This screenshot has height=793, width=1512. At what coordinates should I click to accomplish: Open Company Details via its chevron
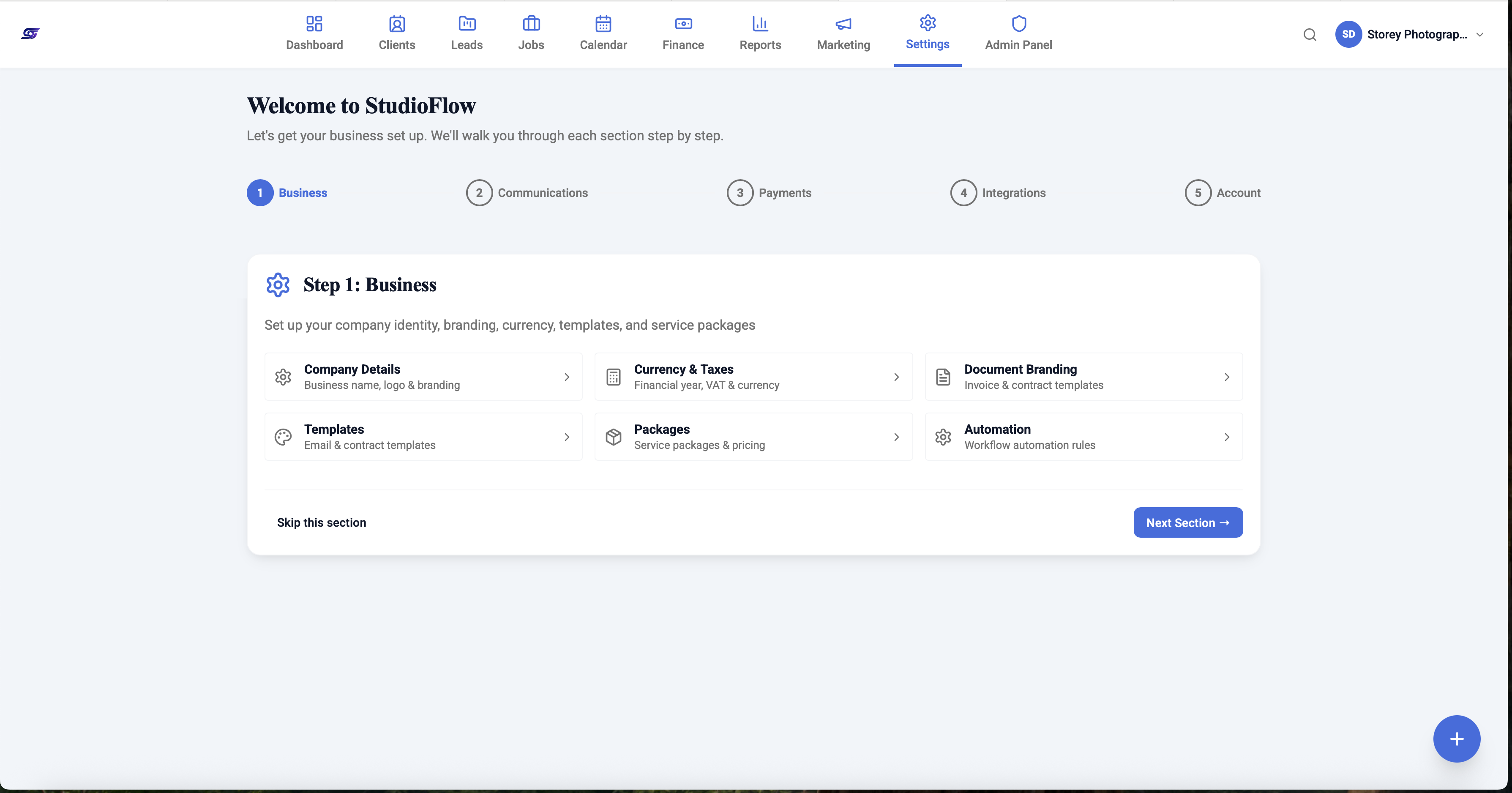click(x=566, y=377)
